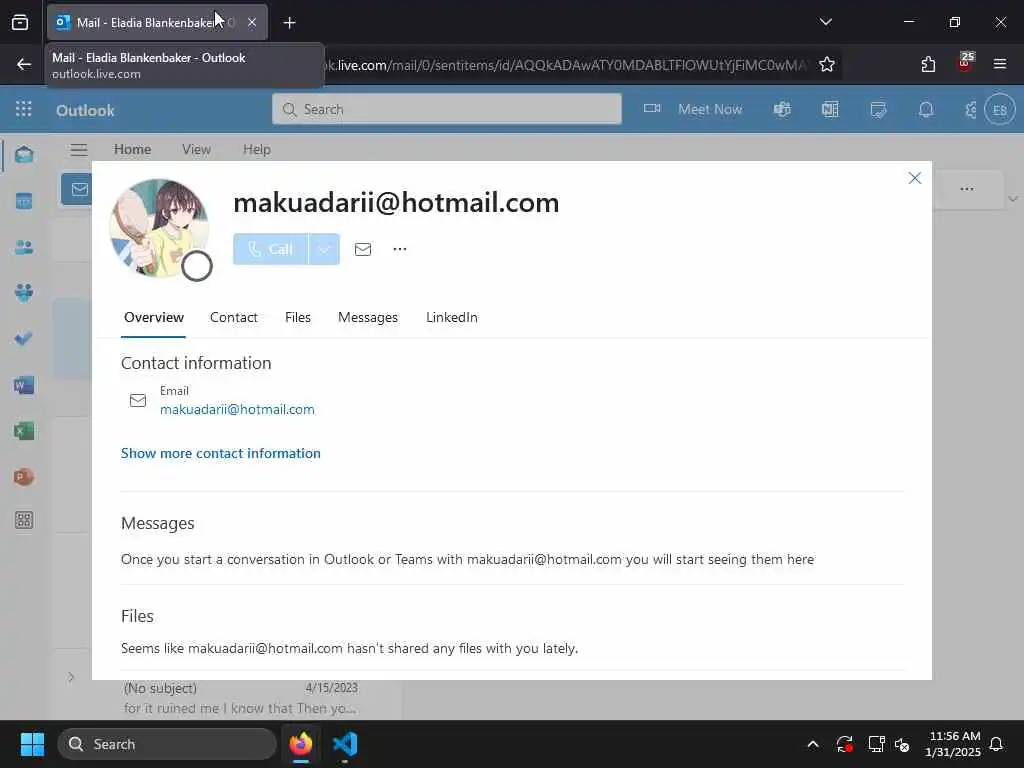This screenshot has width=1024, height=768.
Task: Close the contact profile card
Action: 915,178
